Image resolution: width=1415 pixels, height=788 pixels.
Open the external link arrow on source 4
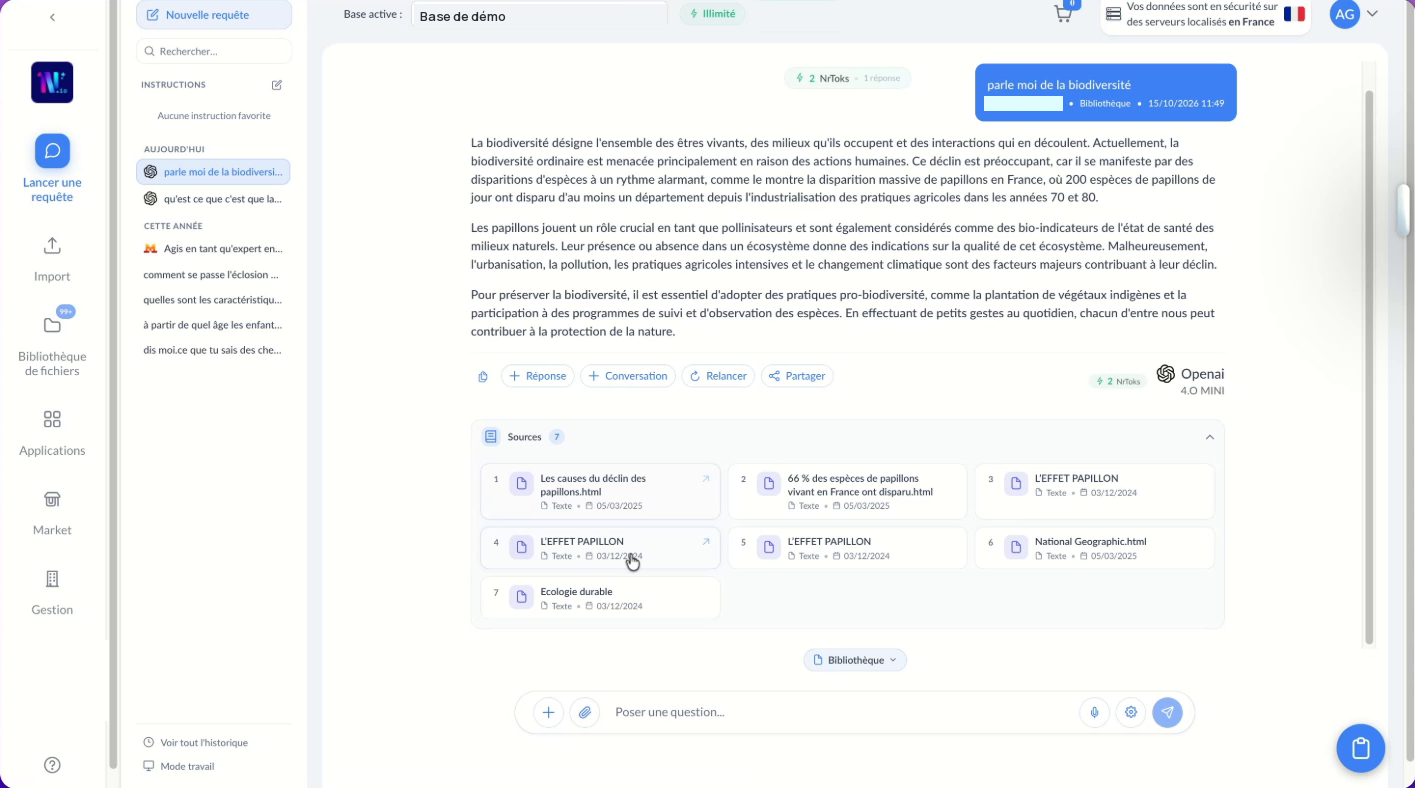tap(705, 542)
